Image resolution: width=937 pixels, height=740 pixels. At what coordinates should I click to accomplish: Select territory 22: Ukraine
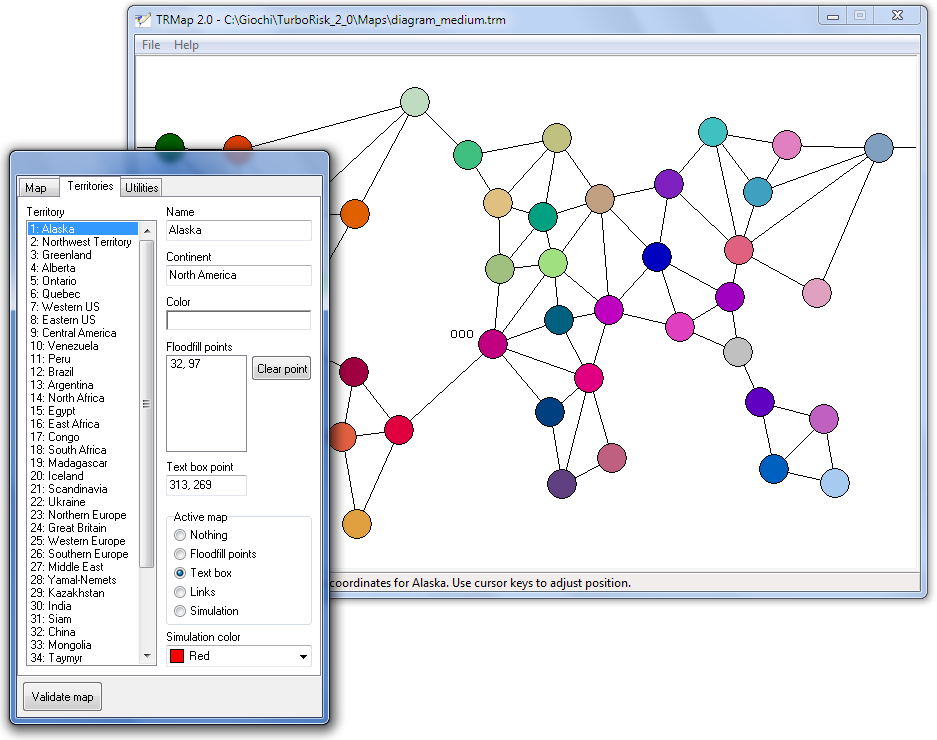83,502
